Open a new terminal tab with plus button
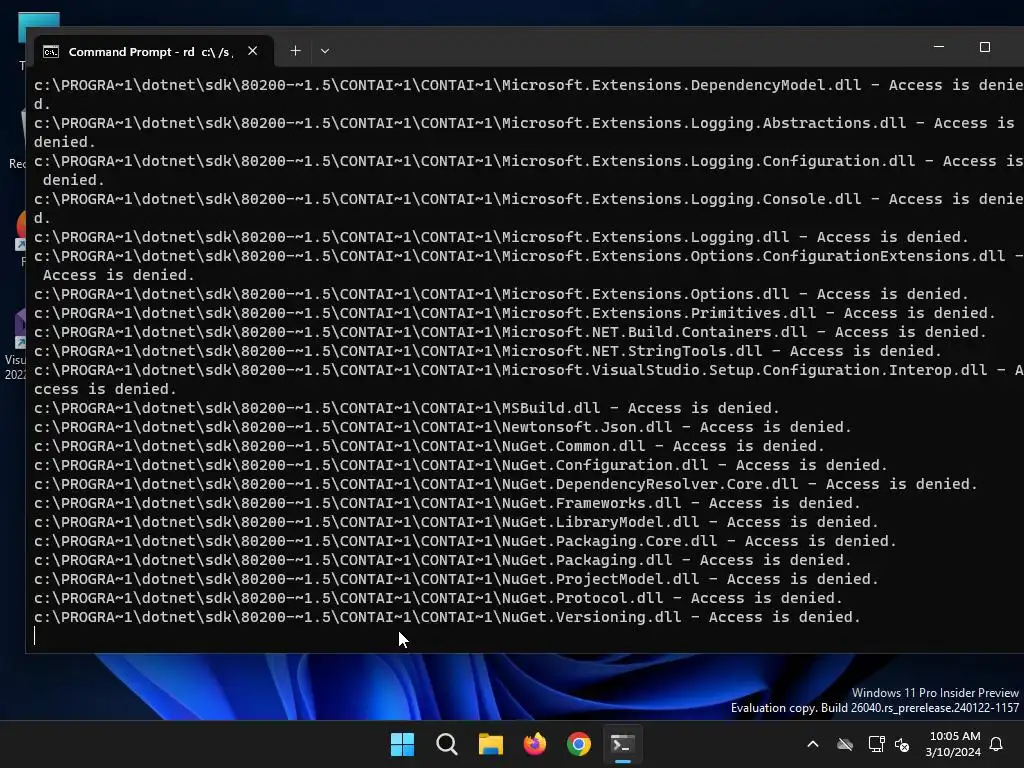The width and height of the screenshot is (1024, 768). [x=295, y=51]
